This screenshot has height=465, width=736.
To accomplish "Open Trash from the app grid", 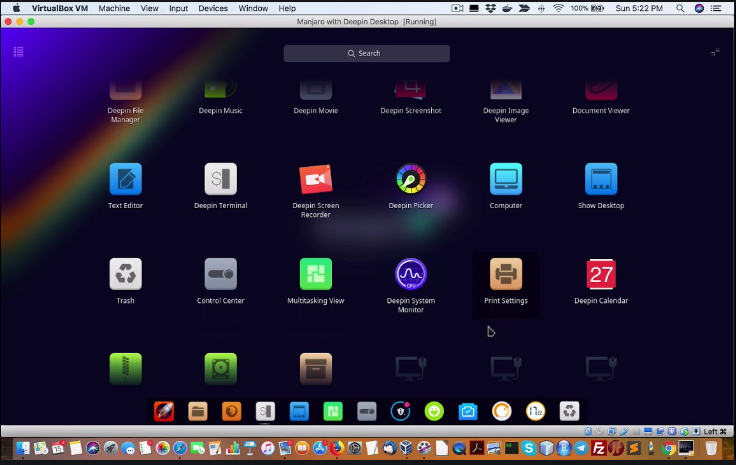I will (125, 274).
